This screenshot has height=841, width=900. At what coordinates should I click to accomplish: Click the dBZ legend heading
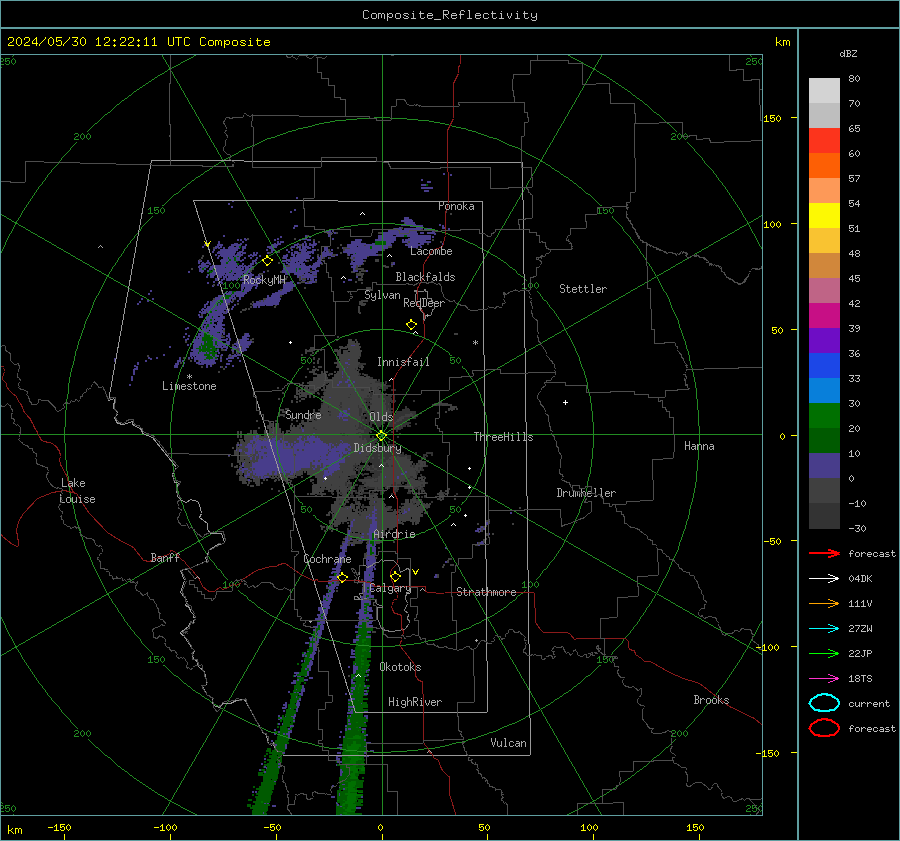point(848,53)
